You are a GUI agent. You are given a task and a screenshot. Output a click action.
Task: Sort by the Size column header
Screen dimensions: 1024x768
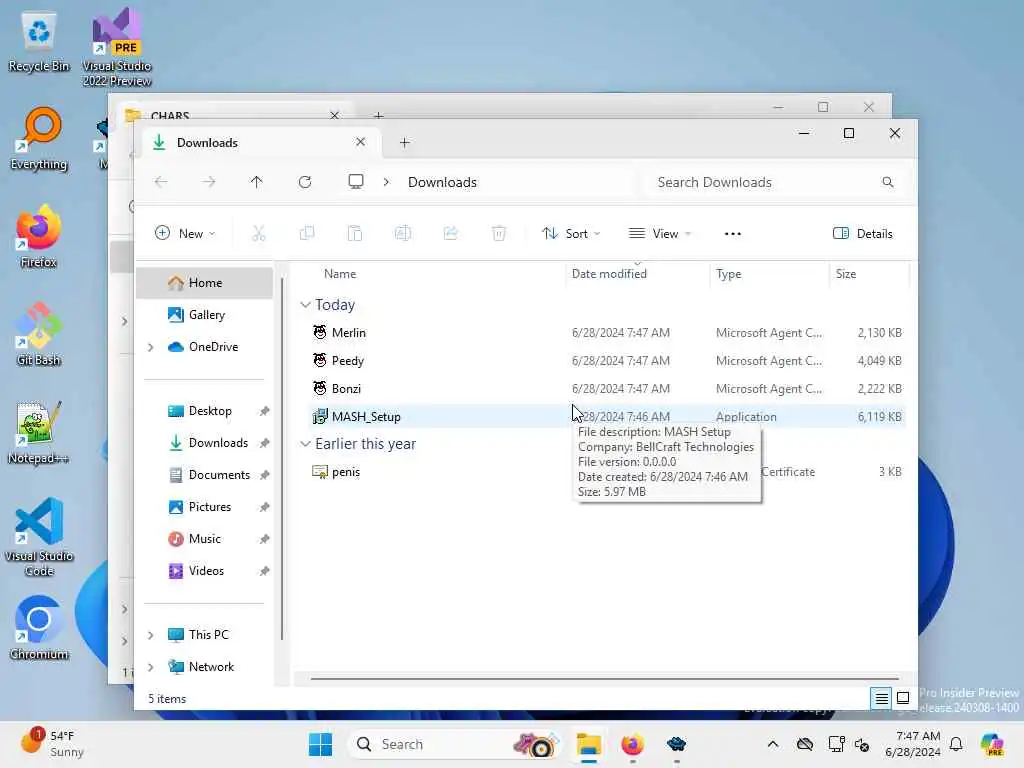pos(869,274)
